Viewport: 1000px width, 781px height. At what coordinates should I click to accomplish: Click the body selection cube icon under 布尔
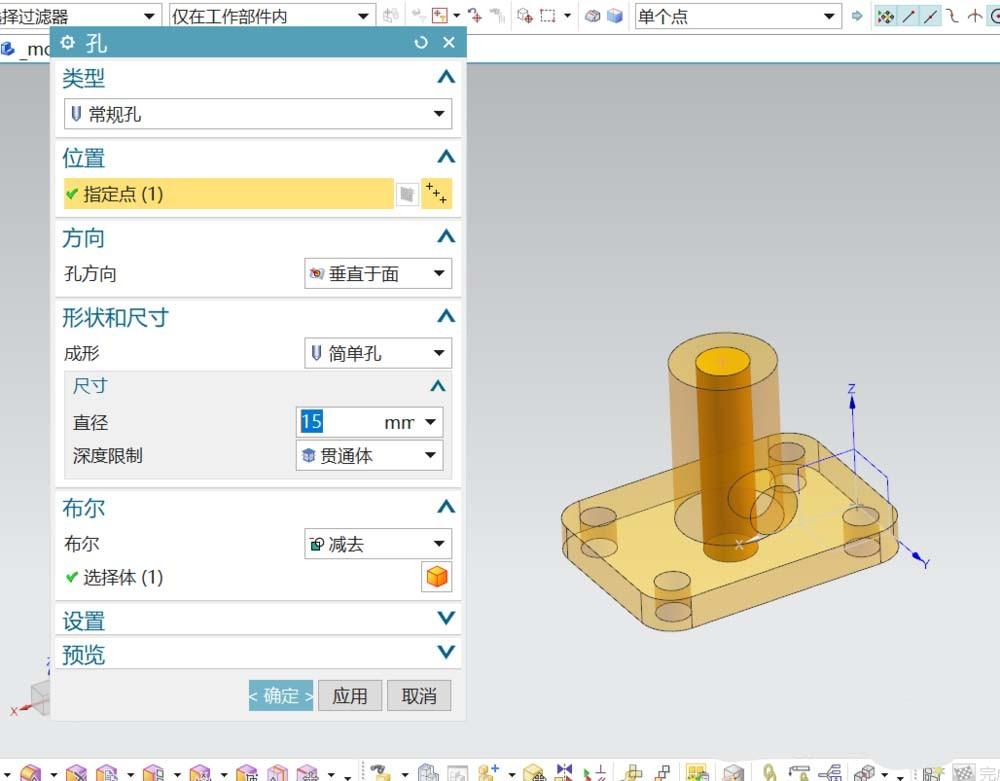coord(437,577)
